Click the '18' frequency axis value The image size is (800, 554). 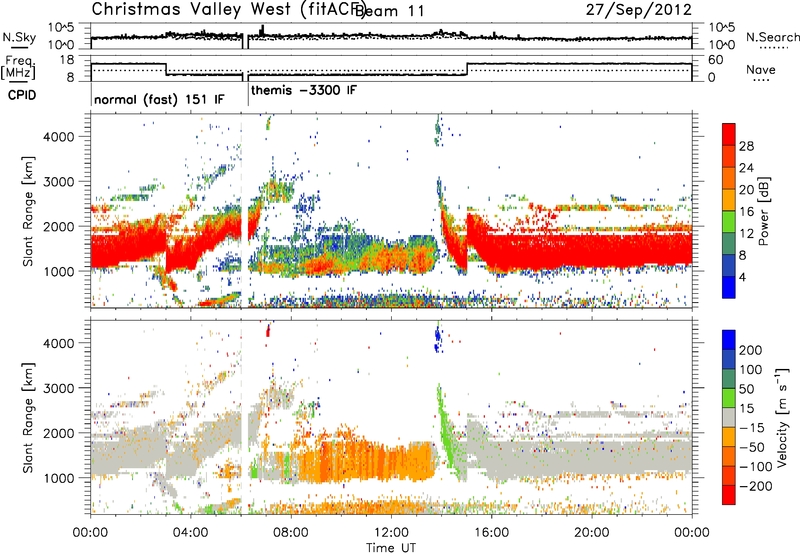click(67, 60)
